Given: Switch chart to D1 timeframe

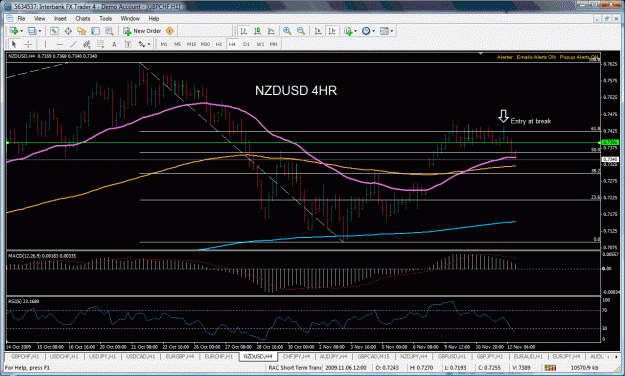Looking at the screenshot, I should tap(246, 44).
